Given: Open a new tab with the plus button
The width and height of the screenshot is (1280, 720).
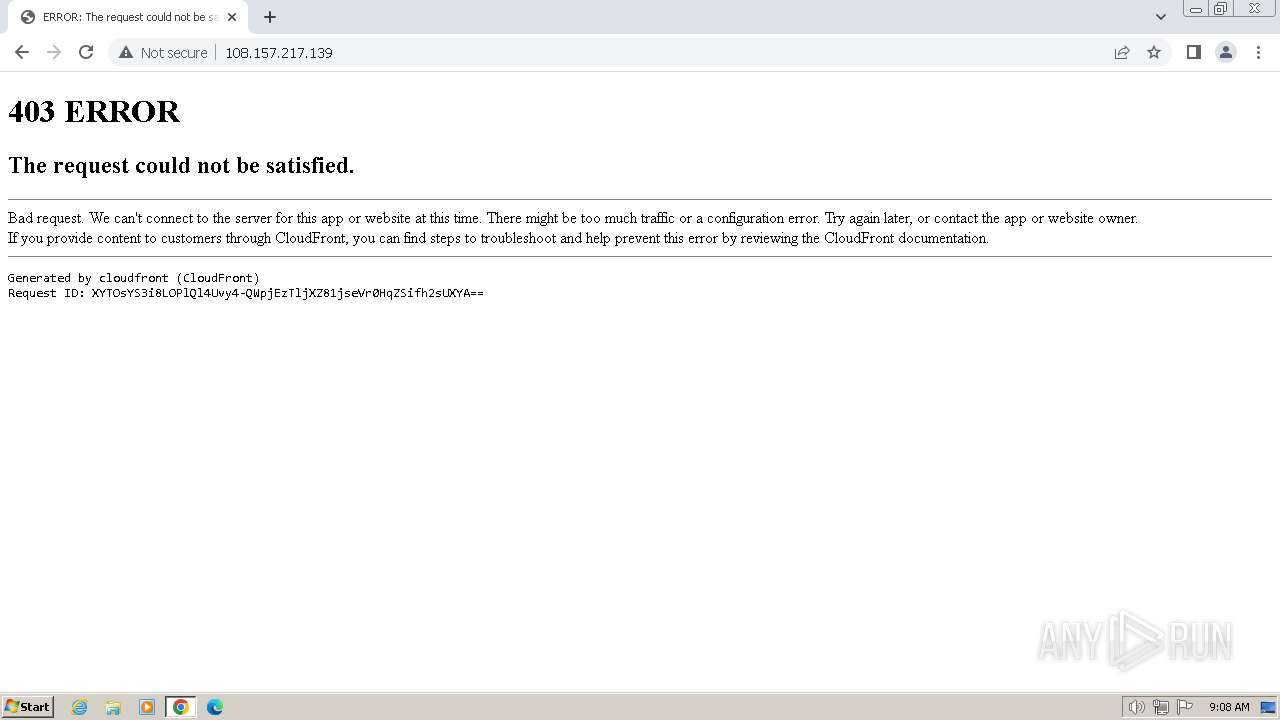Looking at the screenshot, I should 270,17.
